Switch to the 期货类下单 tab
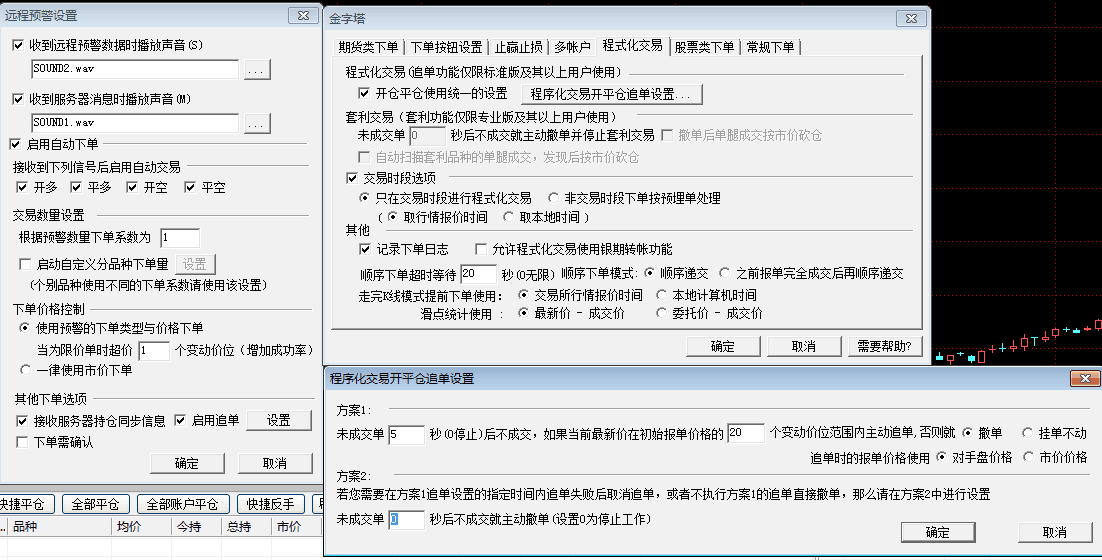 coord(368,47)
